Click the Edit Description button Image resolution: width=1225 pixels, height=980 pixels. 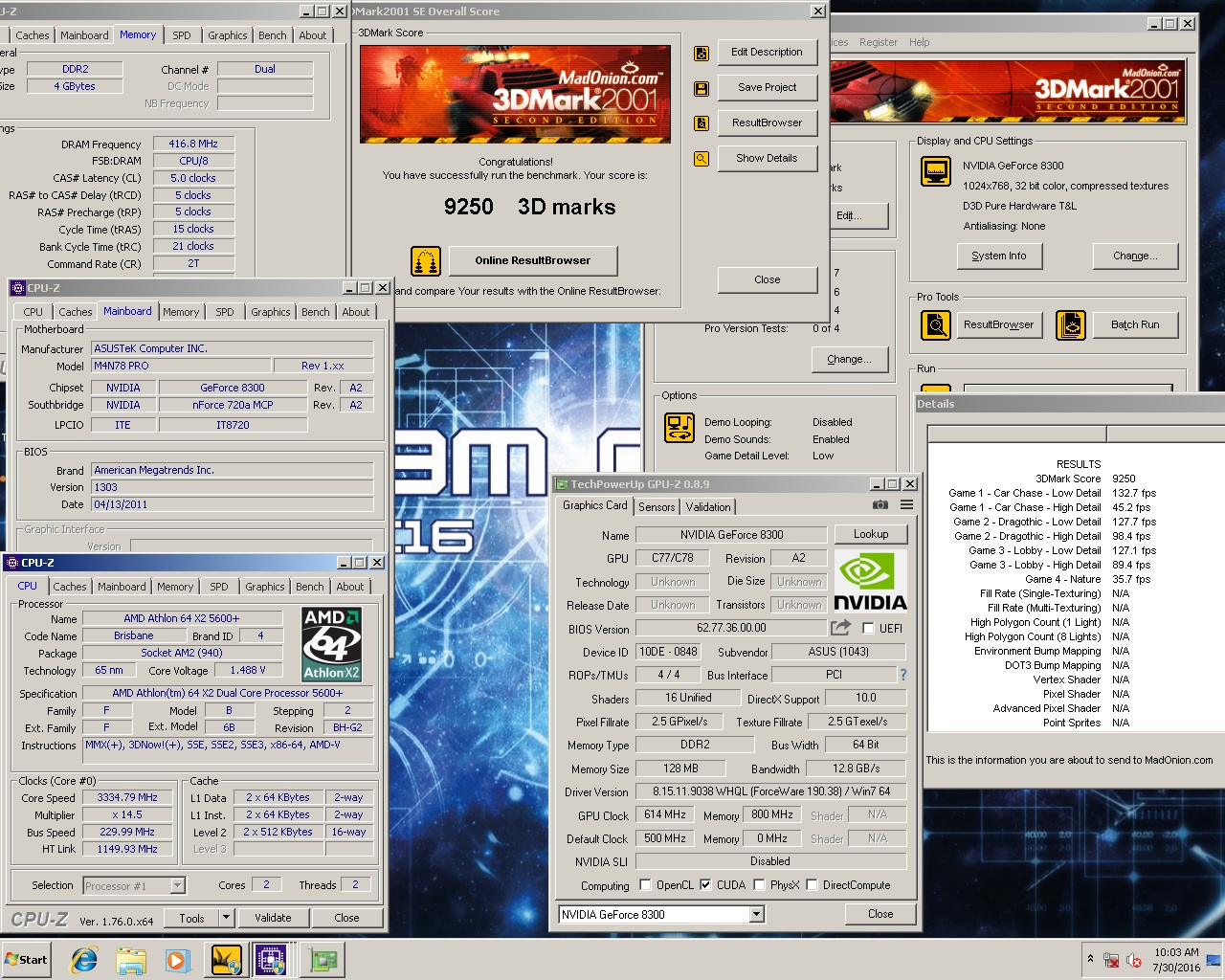point(768,52)
